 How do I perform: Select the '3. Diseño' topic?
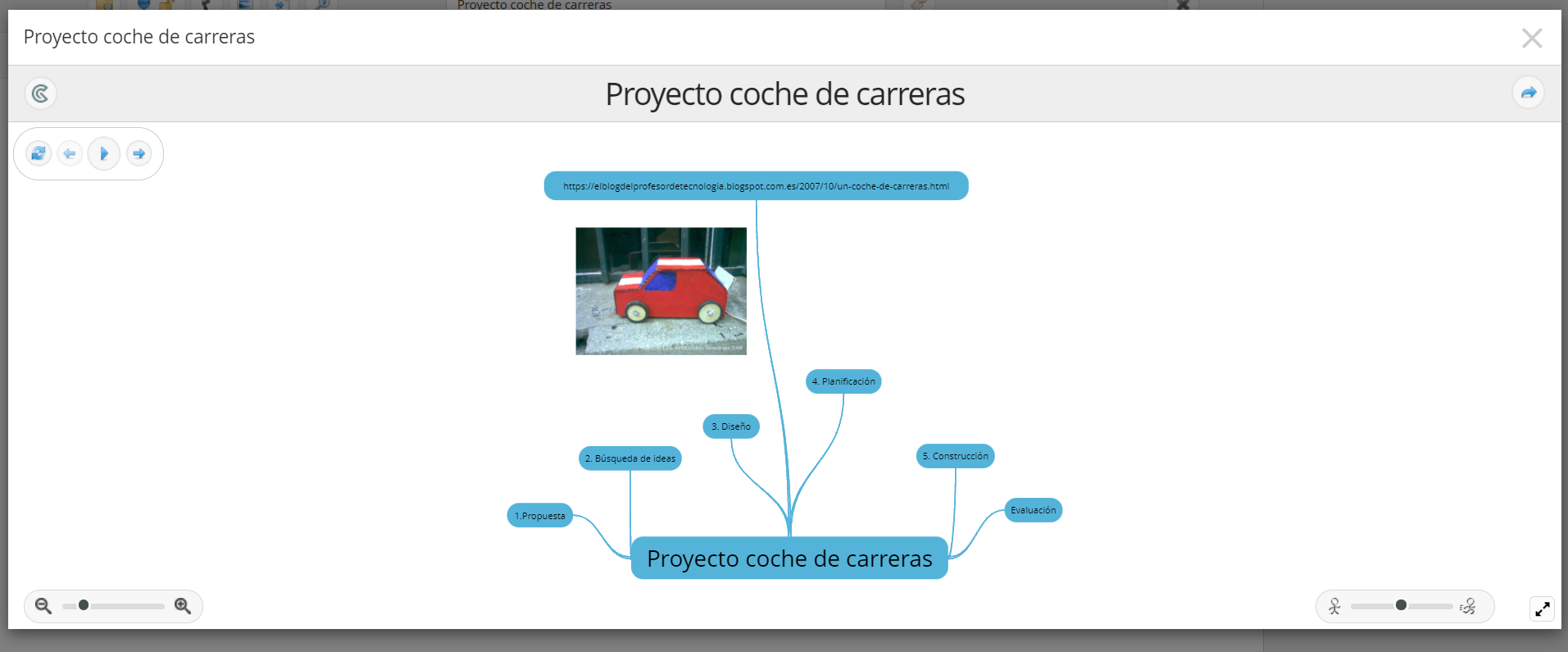[731, 426]
